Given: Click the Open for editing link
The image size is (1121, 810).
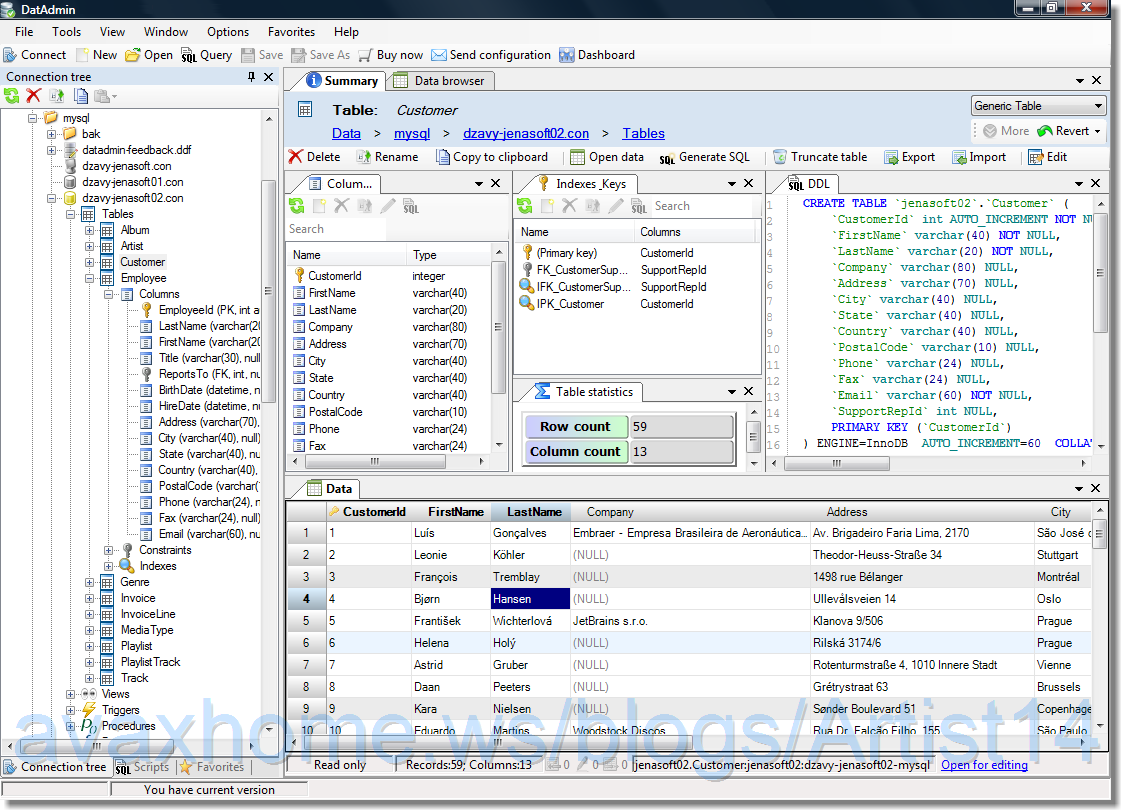Looking at the screenshot, I should tap(984, 765).
